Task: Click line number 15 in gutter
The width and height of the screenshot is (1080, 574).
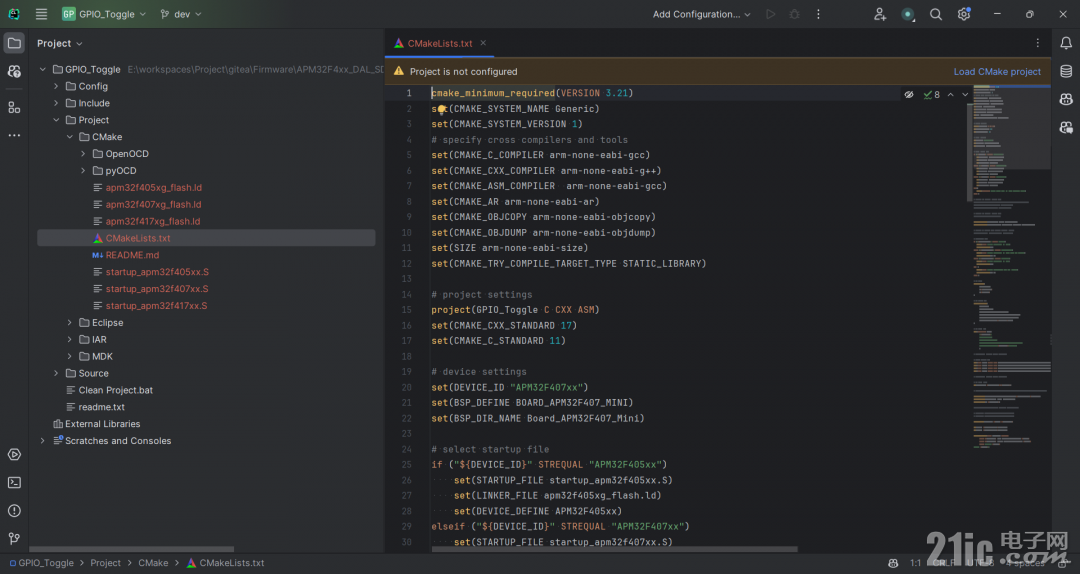Action: (x=406, y=310)
